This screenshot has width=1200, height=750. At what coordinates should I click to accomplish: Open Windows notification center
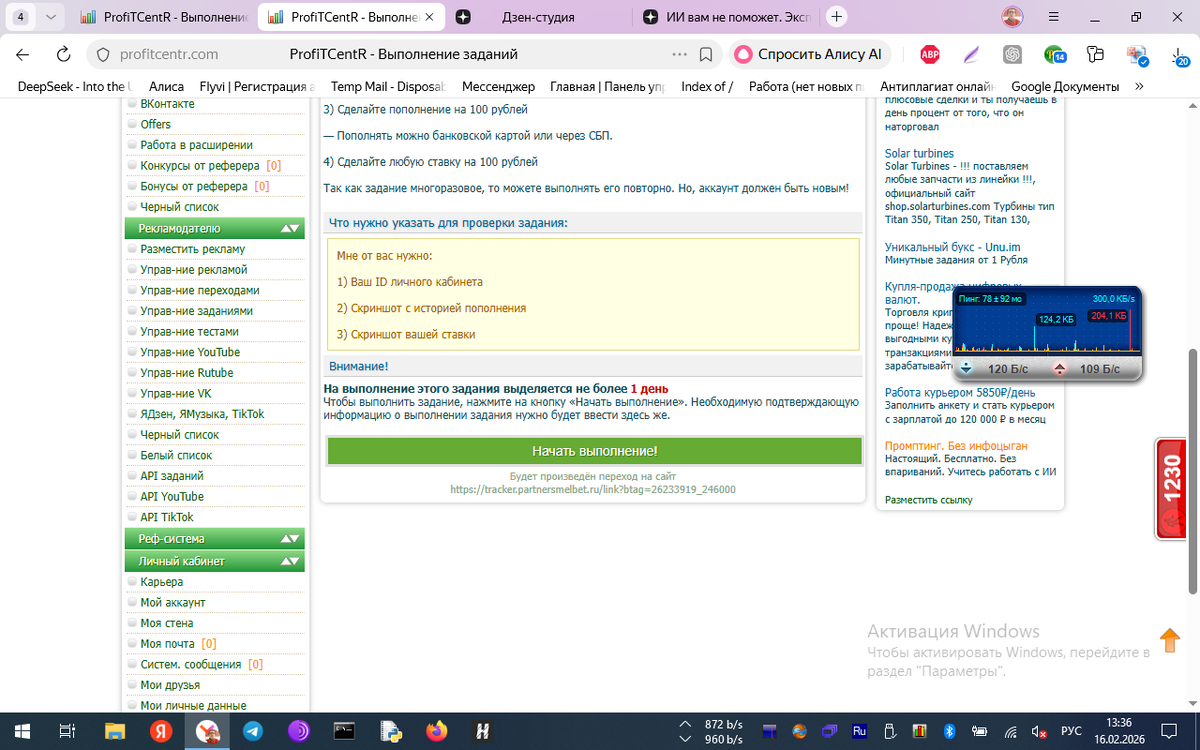point(1168,731)
